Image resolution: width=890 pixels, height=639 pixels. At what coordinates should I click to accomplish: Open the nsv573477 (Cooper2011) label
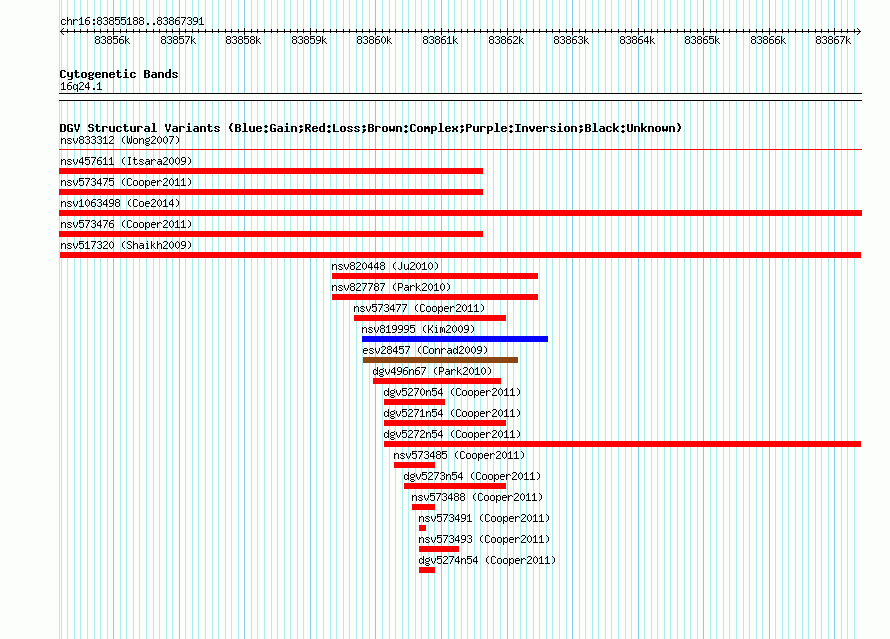coord(419,308)
